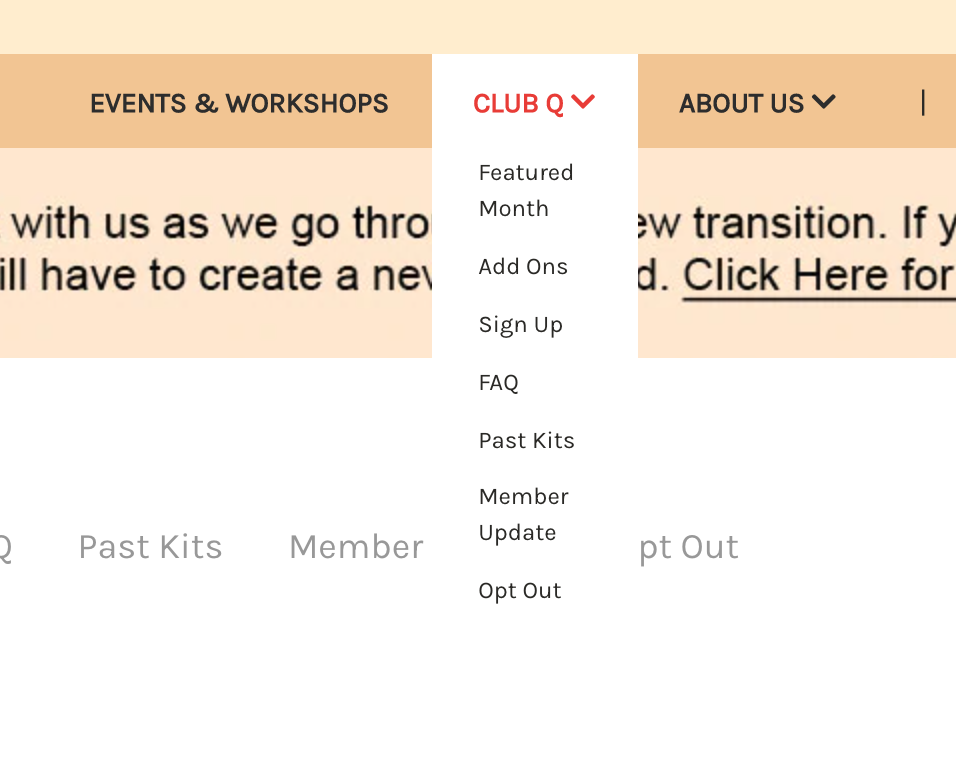Expand the chevron arrow next to About Us
The height and width of the screenshot is (778, 956).
click(x=824, y=102)
